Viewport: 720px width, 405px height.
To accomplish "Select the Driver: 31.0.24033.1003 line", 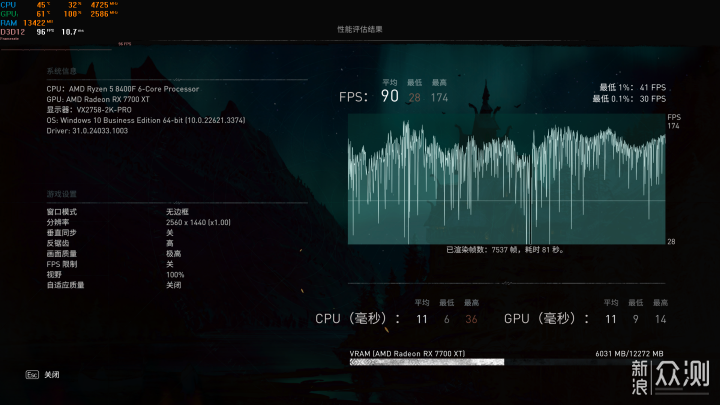I will (87, 131).
